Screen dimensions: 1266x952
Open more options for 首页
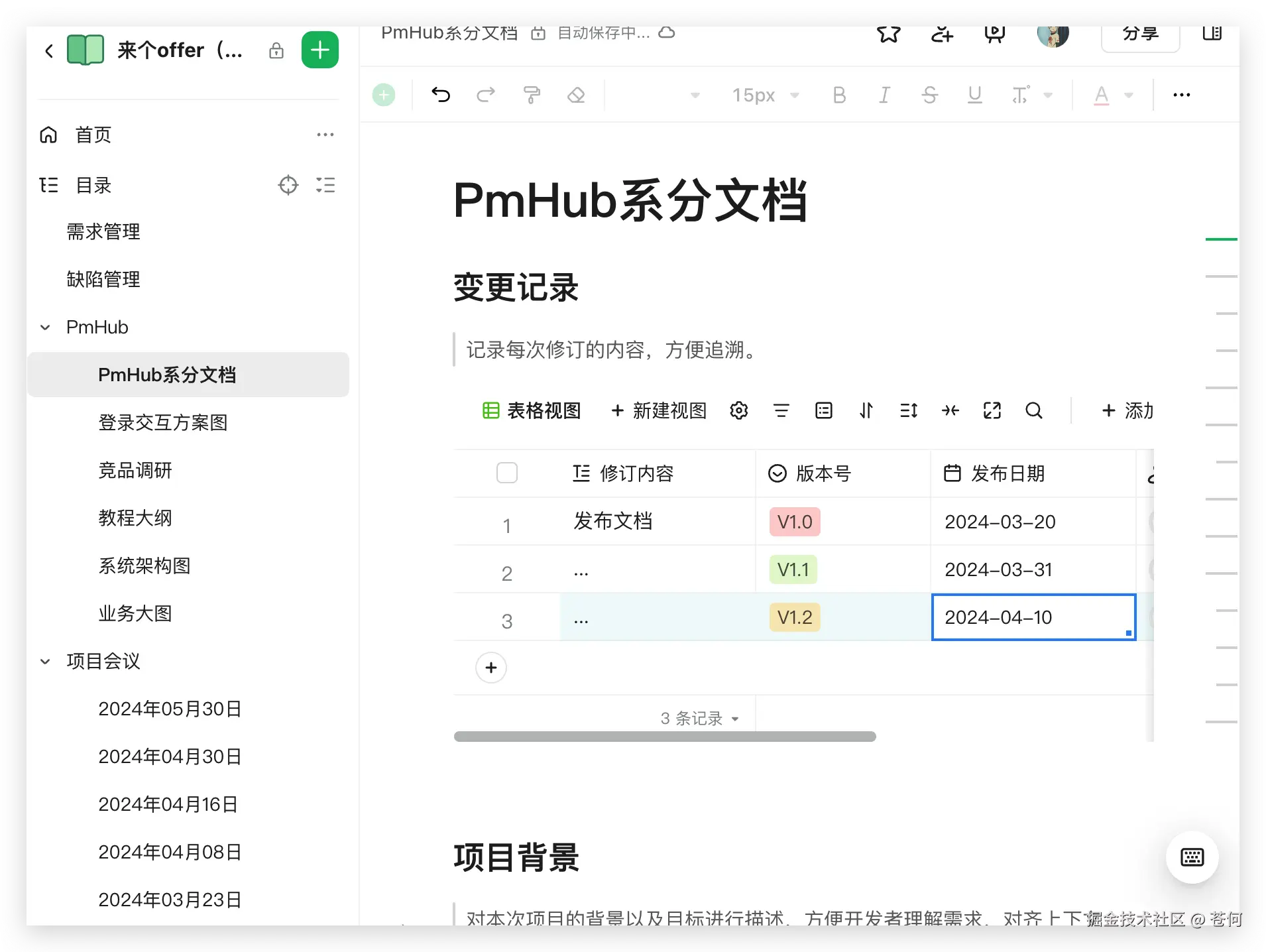point(325,135)
